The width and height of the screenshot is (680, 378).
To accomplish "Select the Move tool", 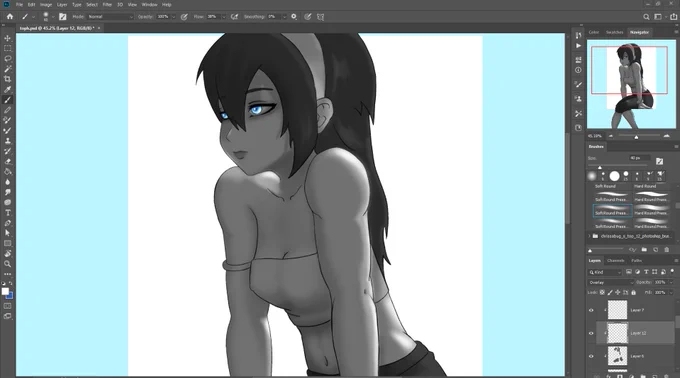I will point(7,38).
